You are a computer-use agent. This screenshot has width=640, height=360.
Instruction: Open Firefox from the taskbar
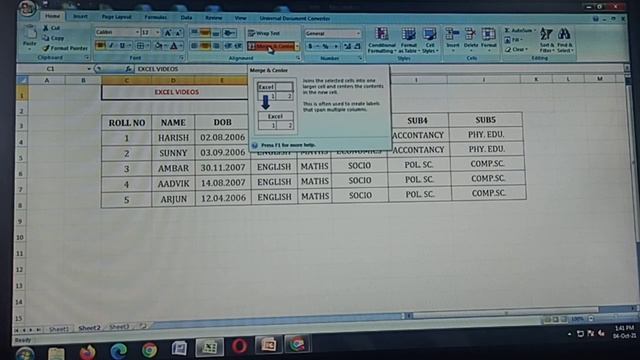pos(87,352)
